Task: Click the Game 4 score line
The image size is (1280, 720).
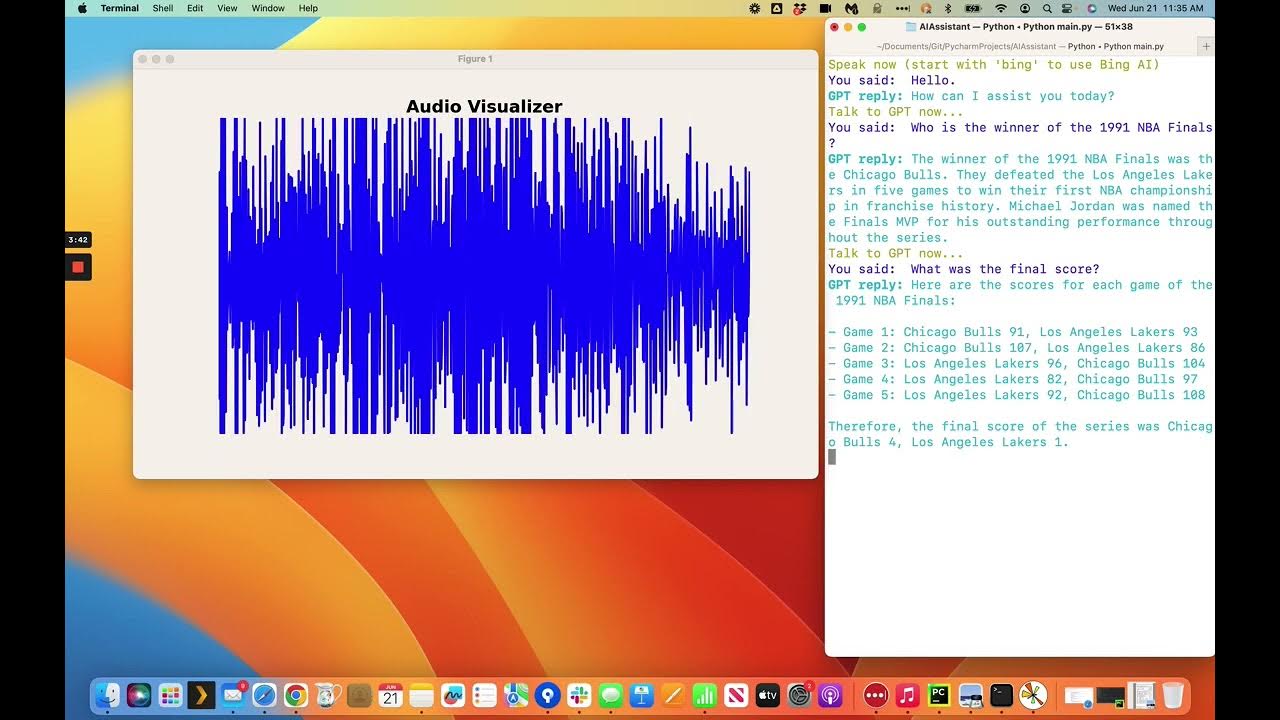Action: click(x=1013, y=379)
